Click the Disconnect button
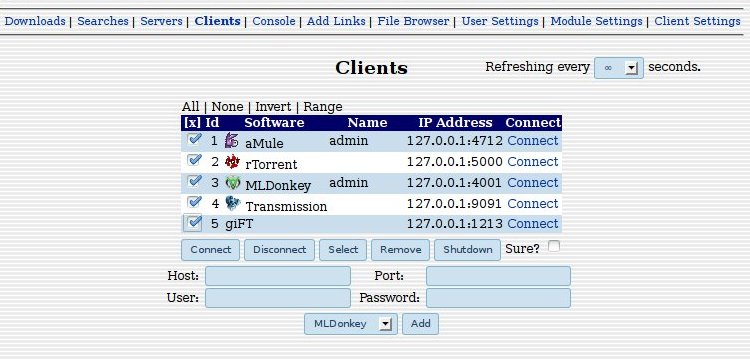The width and height of the screenshot is (750, 360). tap(279, 250)
